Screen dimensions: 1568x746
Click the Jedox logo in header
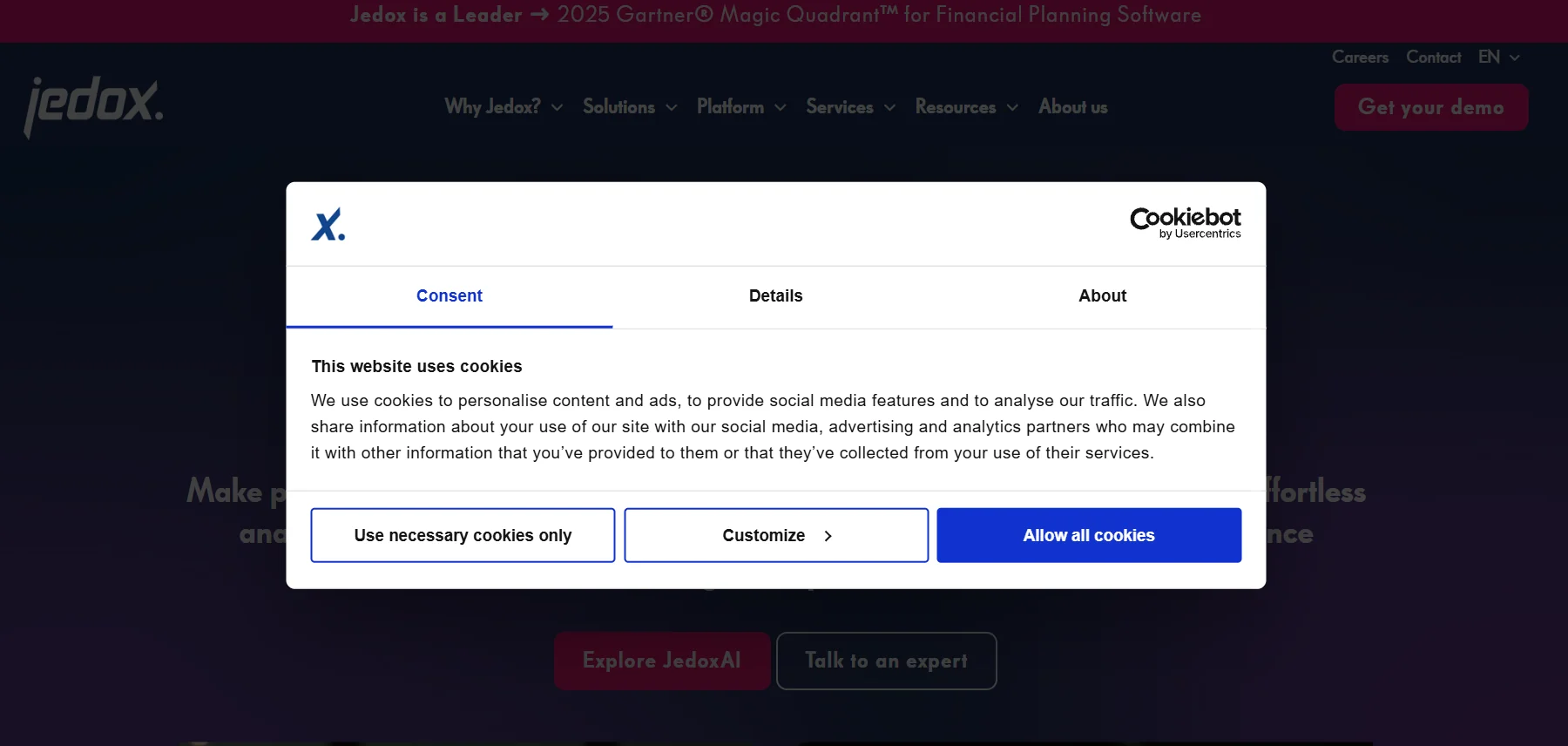tap(93, 106)
